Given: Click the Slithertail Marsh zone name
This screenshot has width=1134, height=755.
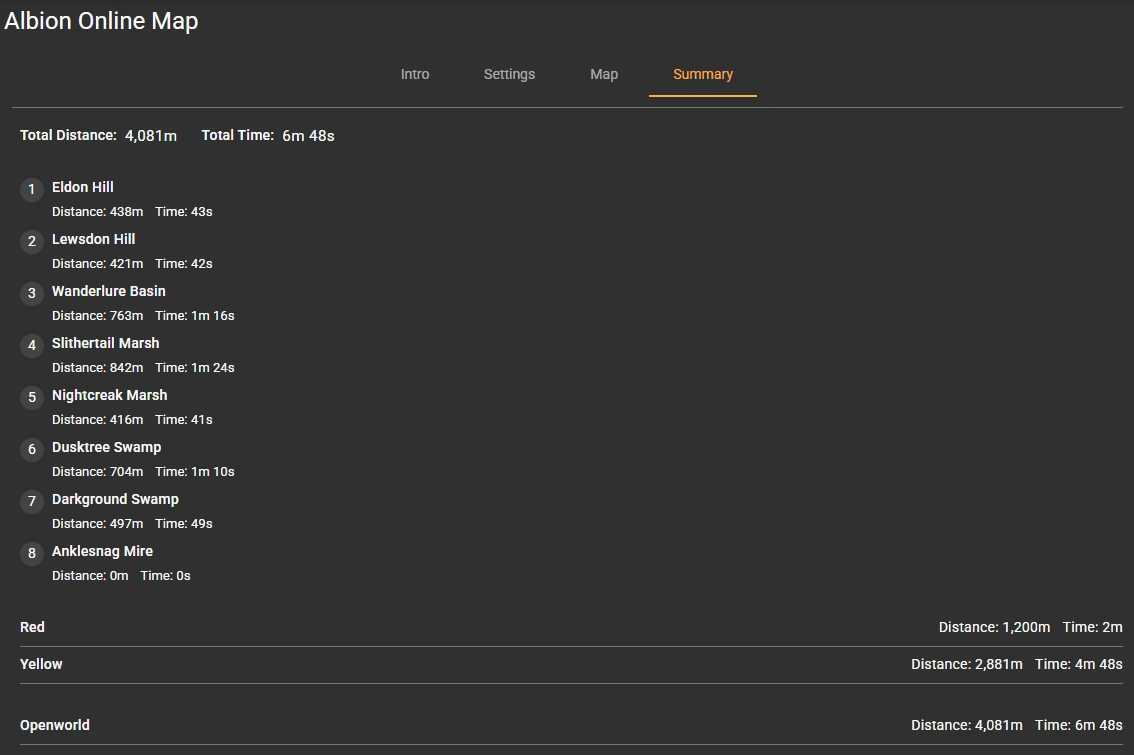Looking at the screenshot, I should point(105,343).
